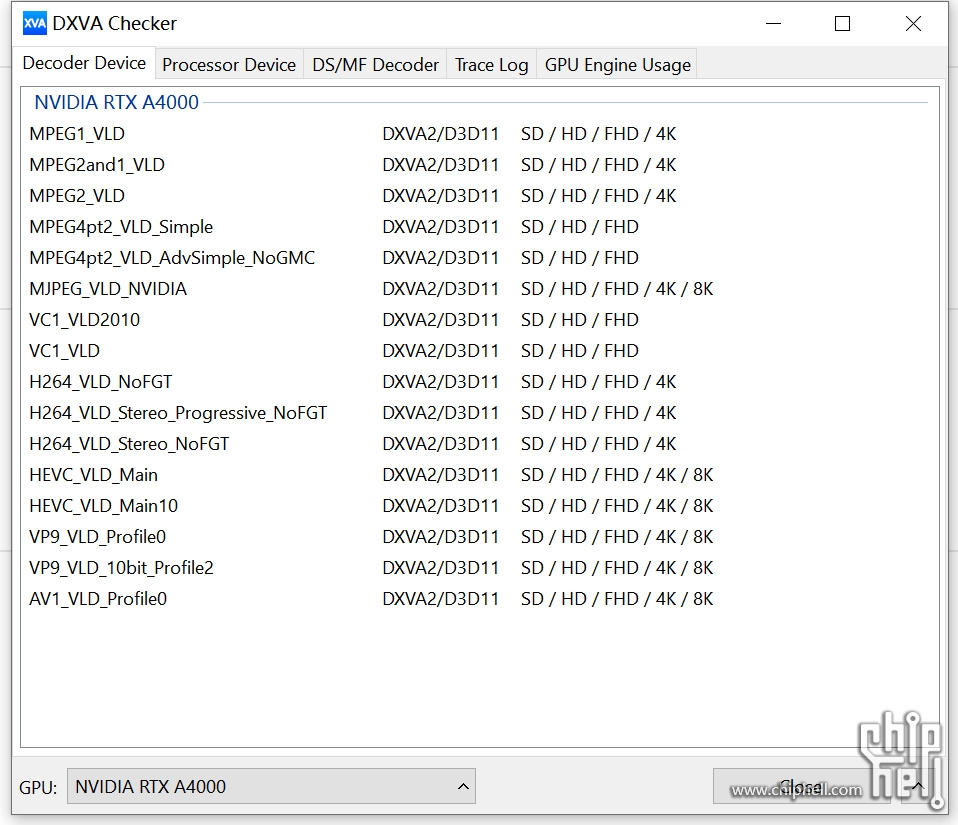958x825 pixels.
Task: Click the resolutions beside MJPEG_VLD_NVIDIA
Action: 617,289
